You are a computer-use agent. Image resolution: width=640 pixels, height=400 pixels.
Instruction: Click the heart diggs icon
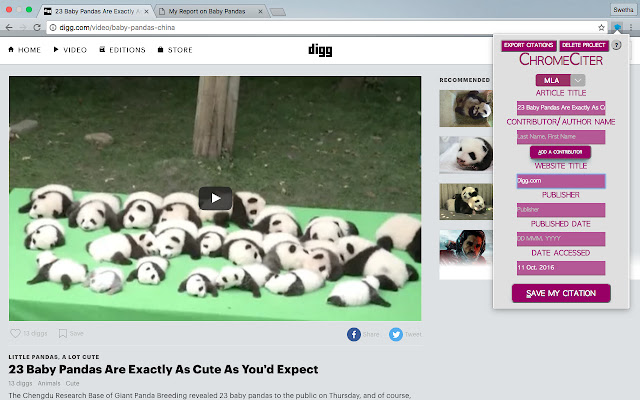click(x=15, y=334)
